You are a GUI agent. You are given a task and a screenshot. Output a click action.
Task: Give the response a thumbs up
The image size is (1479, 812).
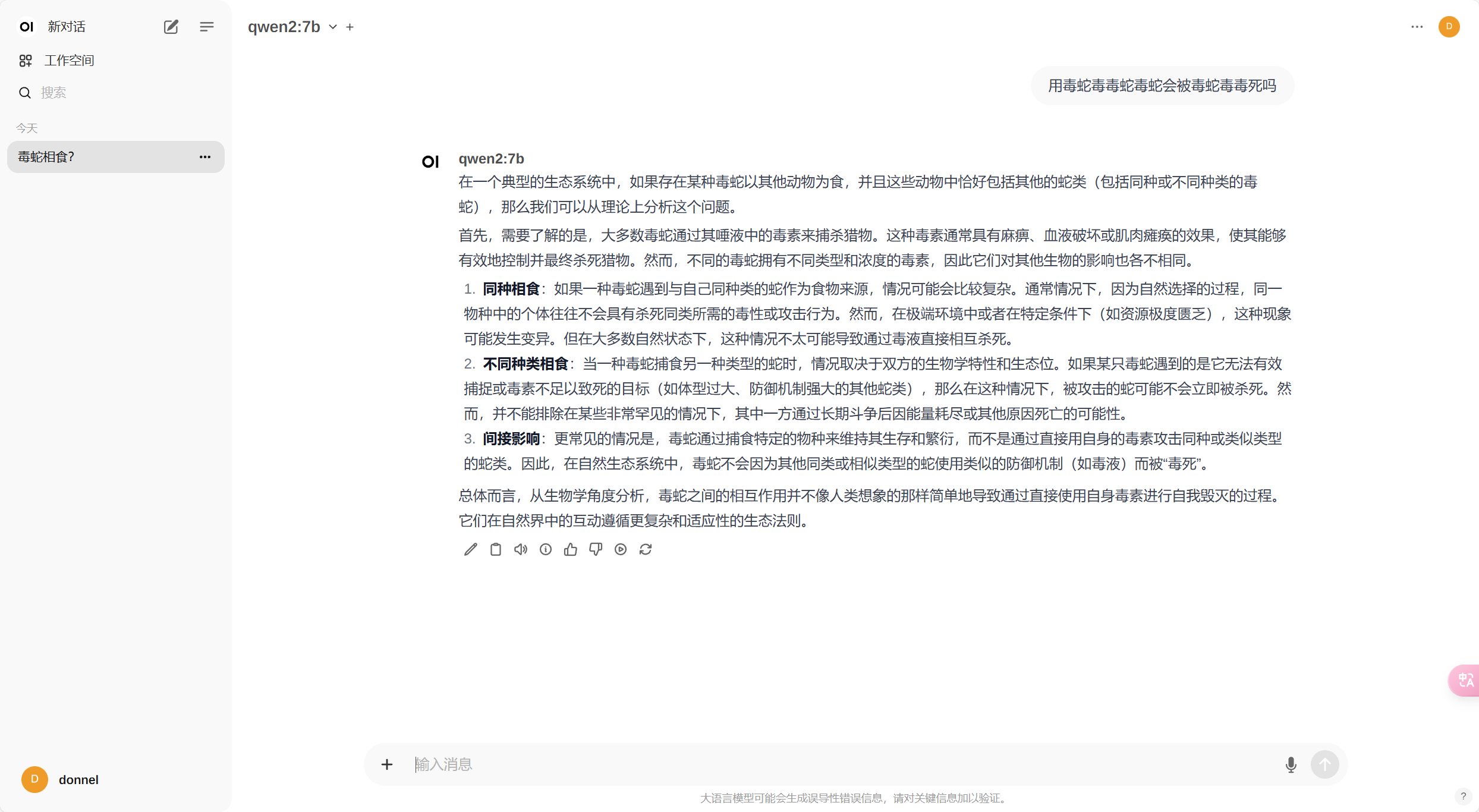click(571, 549)
